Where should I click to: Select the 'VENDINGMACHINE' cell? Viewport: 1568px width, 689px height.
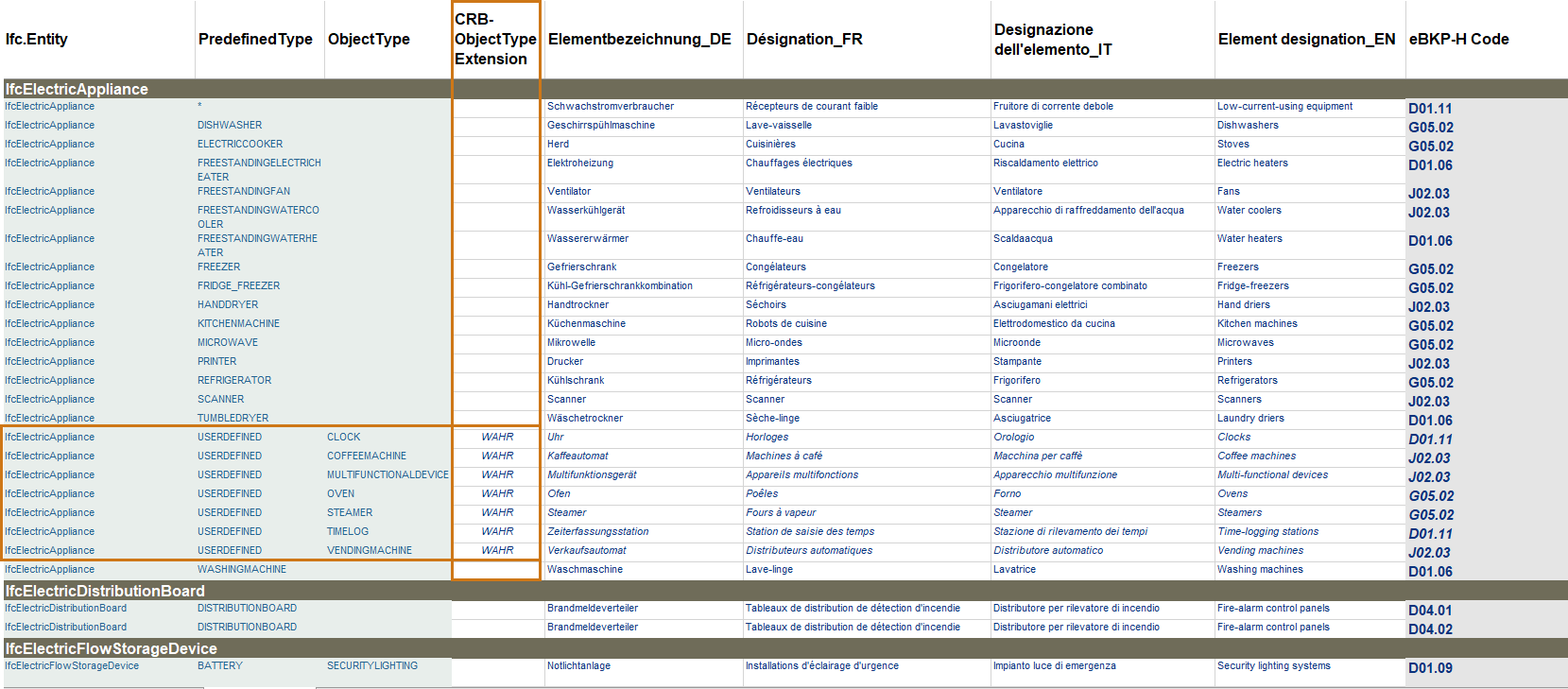click(370, 550)
